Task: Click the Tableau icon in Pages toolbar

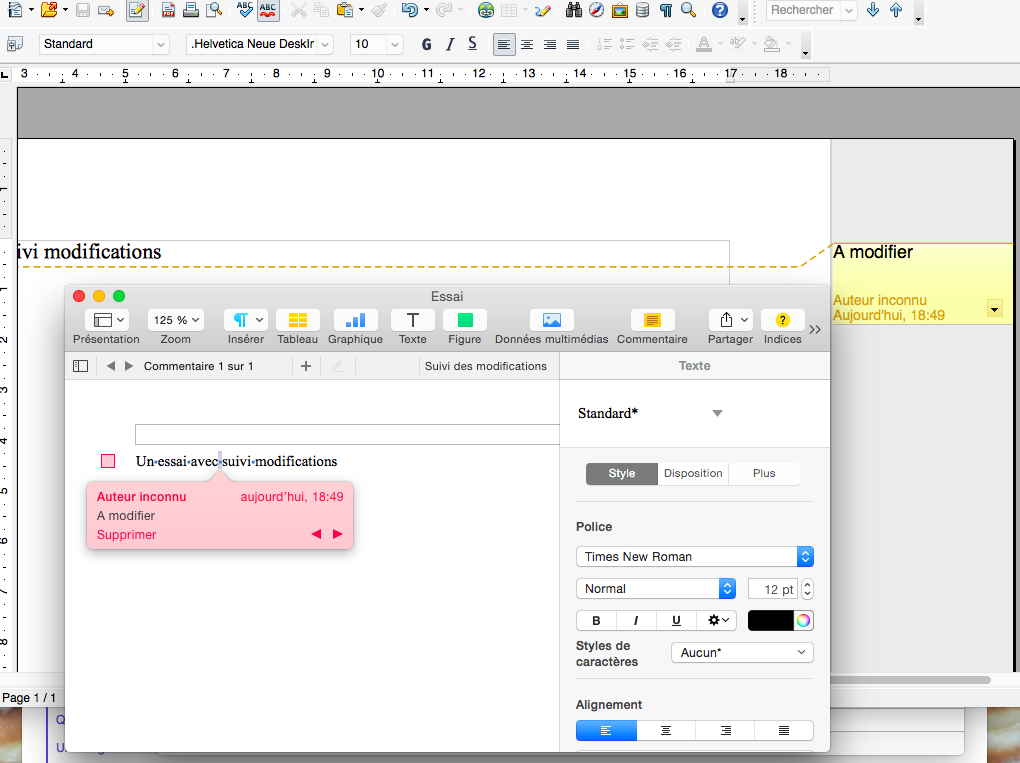Action: [297, 320]
